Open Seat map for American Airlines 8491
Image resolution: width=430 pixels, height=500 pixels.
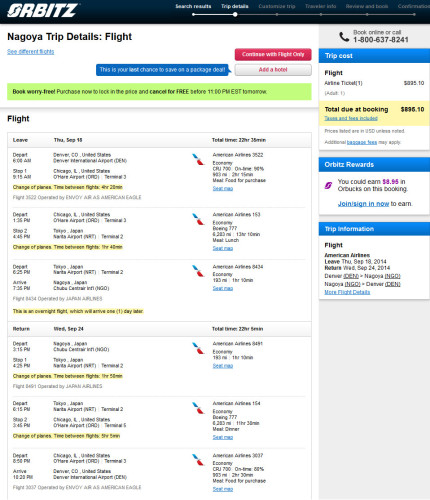(x=223, y=366)
